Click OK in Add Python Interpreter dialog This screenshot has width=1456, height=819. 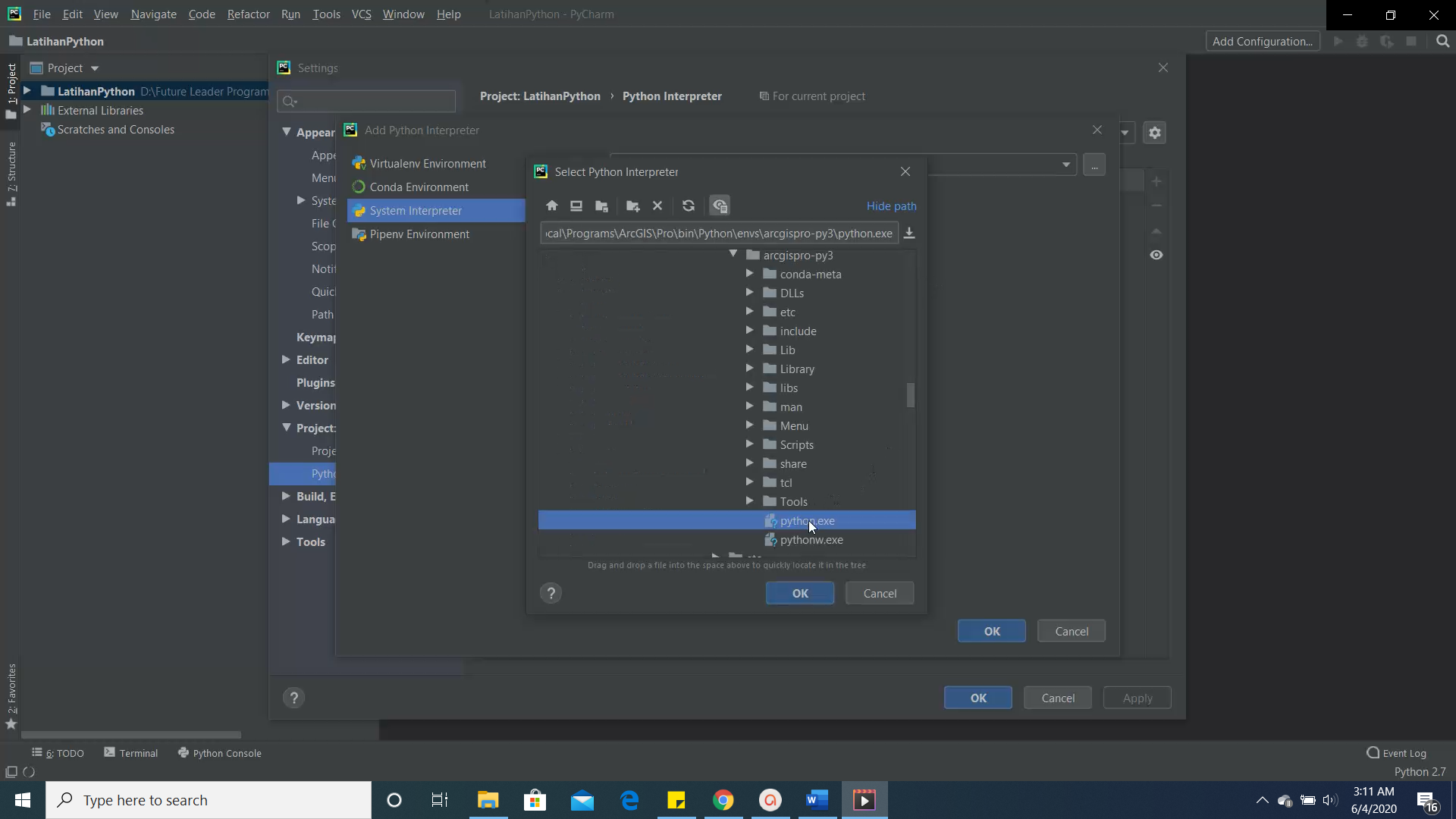tap(992, 631)
